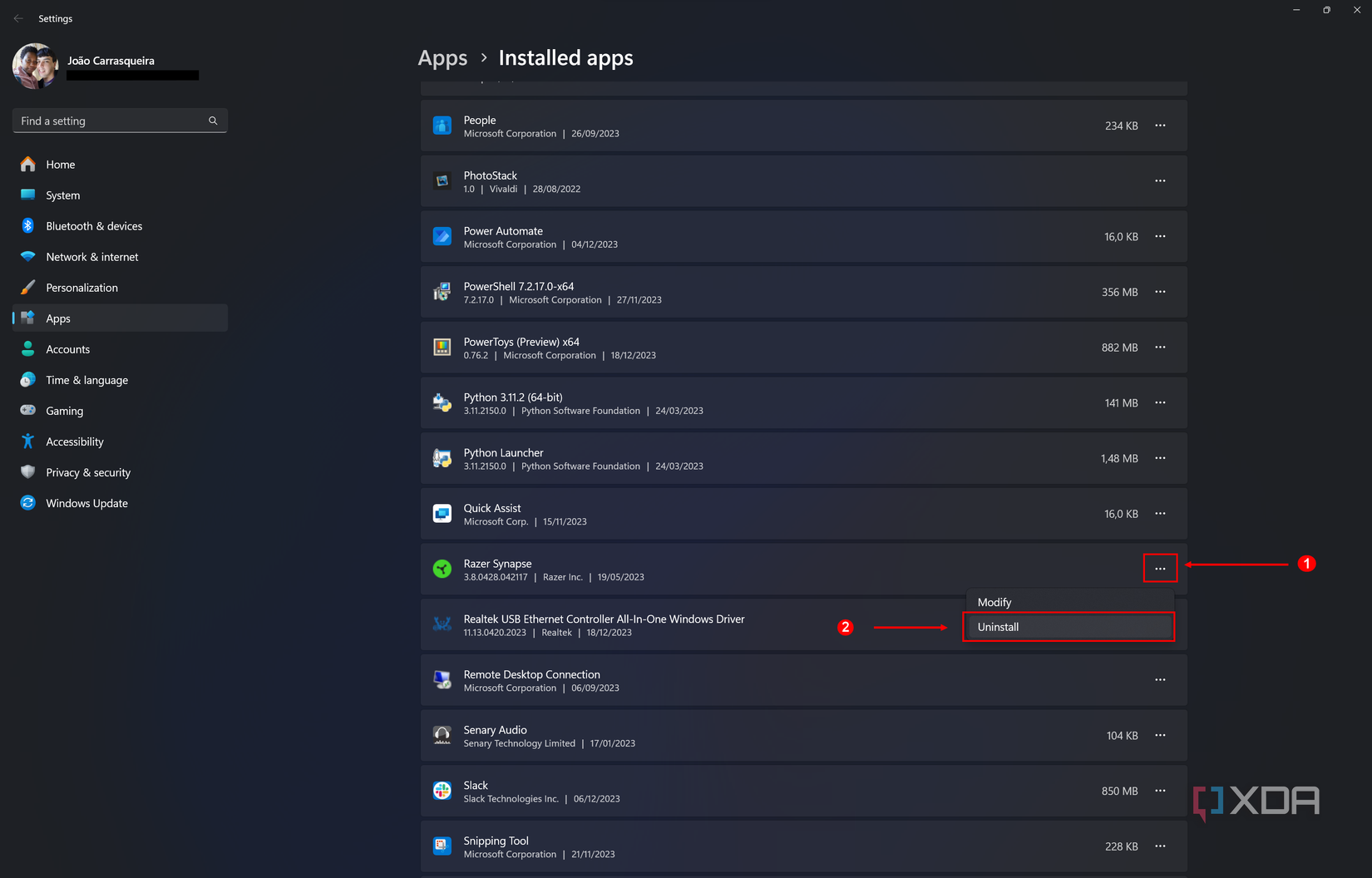Open System settings
The image size is (1372, 878).
tap(120, 195)
